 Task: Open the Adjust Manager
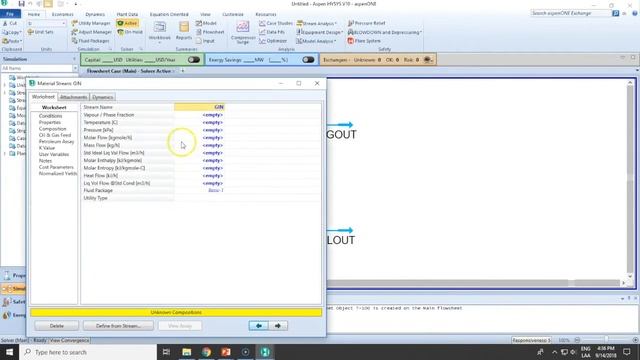91,32
